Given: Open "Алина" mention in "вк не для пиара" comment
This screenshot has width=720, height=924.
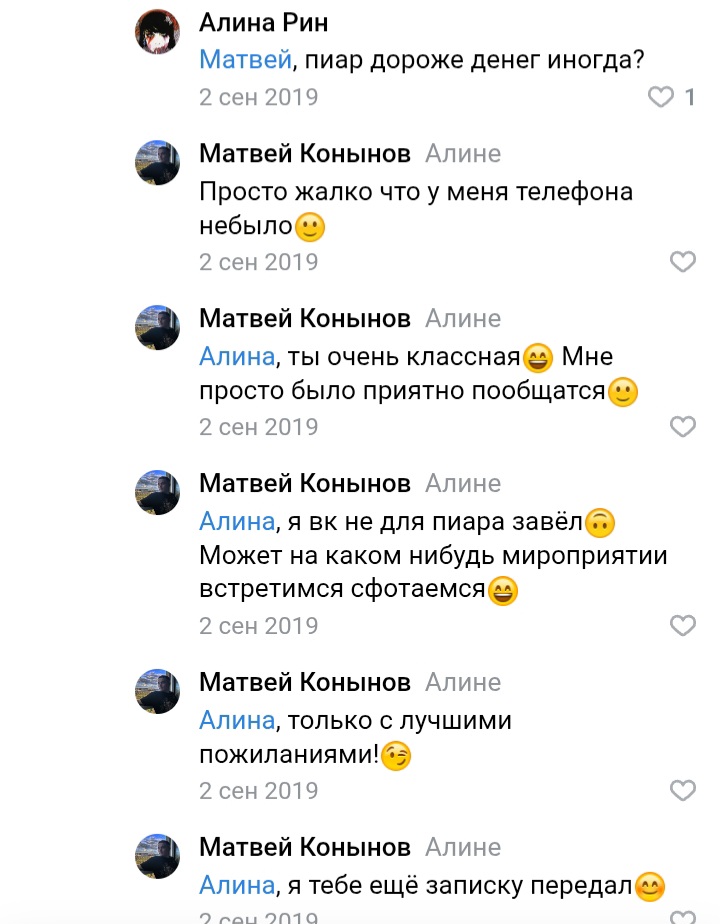Looking at the screenshot, I should 237,521.
